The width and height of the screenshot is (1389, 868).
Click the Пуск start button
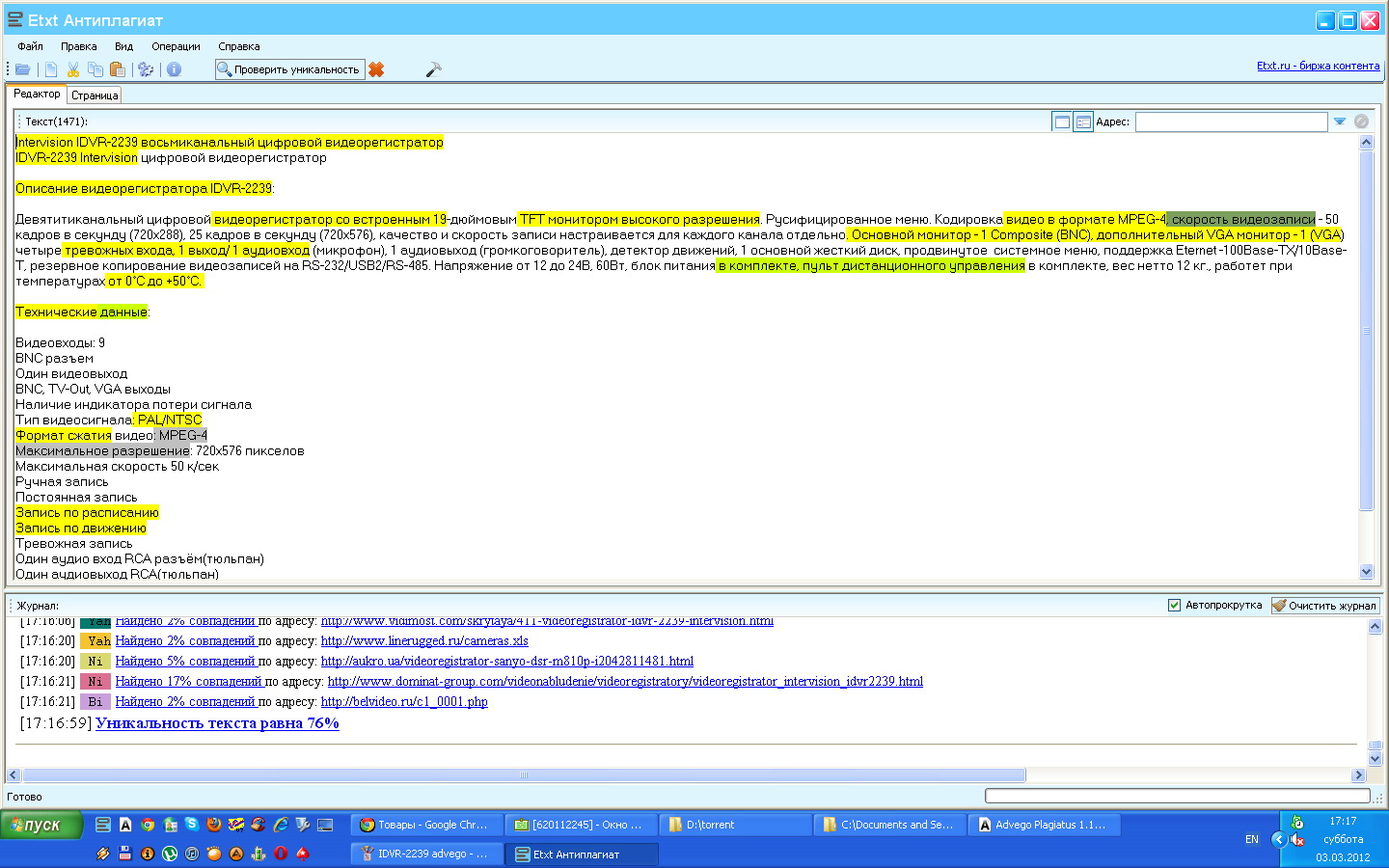point(41,826)
